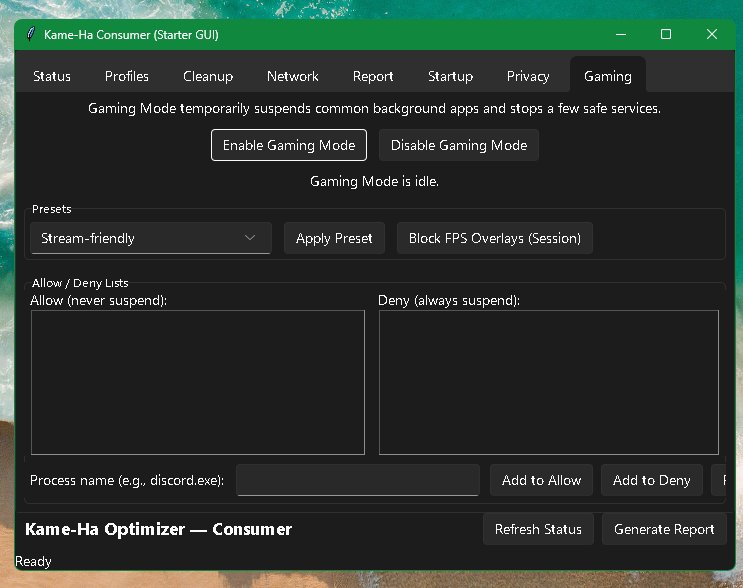The height and width of the screenshot is (588, 743).
Task: Select the Network tab
Action: [292, 76]
